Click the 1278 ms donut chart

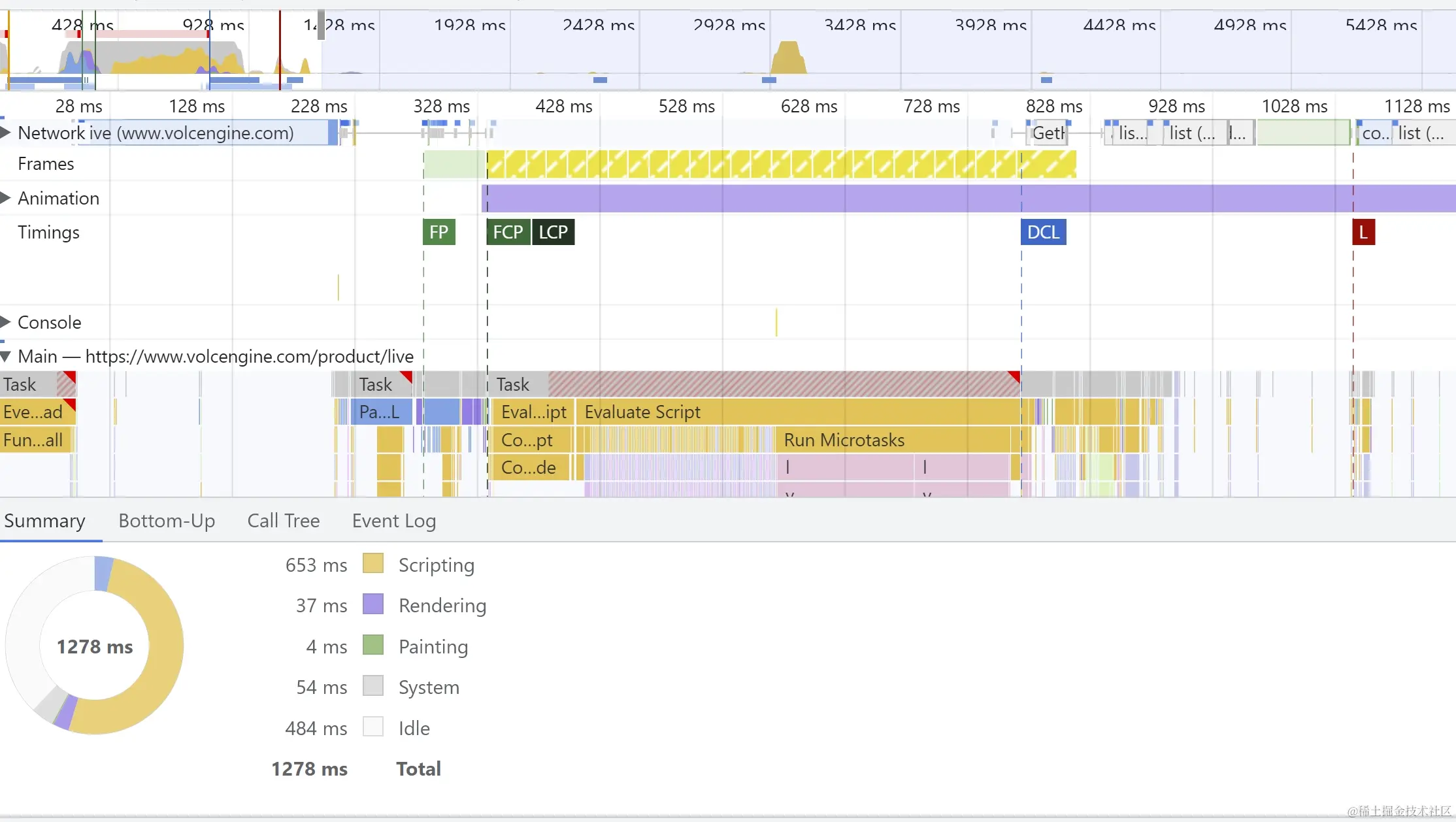tap(95, 646)
